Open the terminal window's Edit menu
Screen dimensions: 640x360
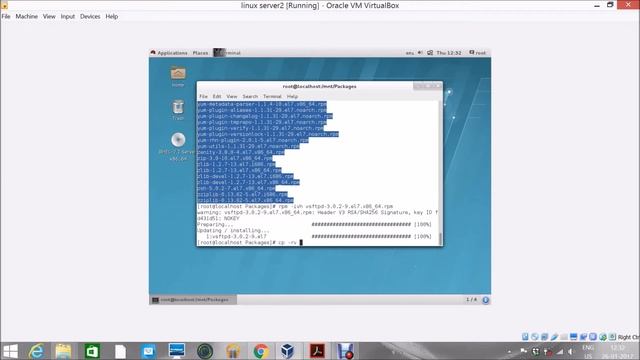[217, 96]
